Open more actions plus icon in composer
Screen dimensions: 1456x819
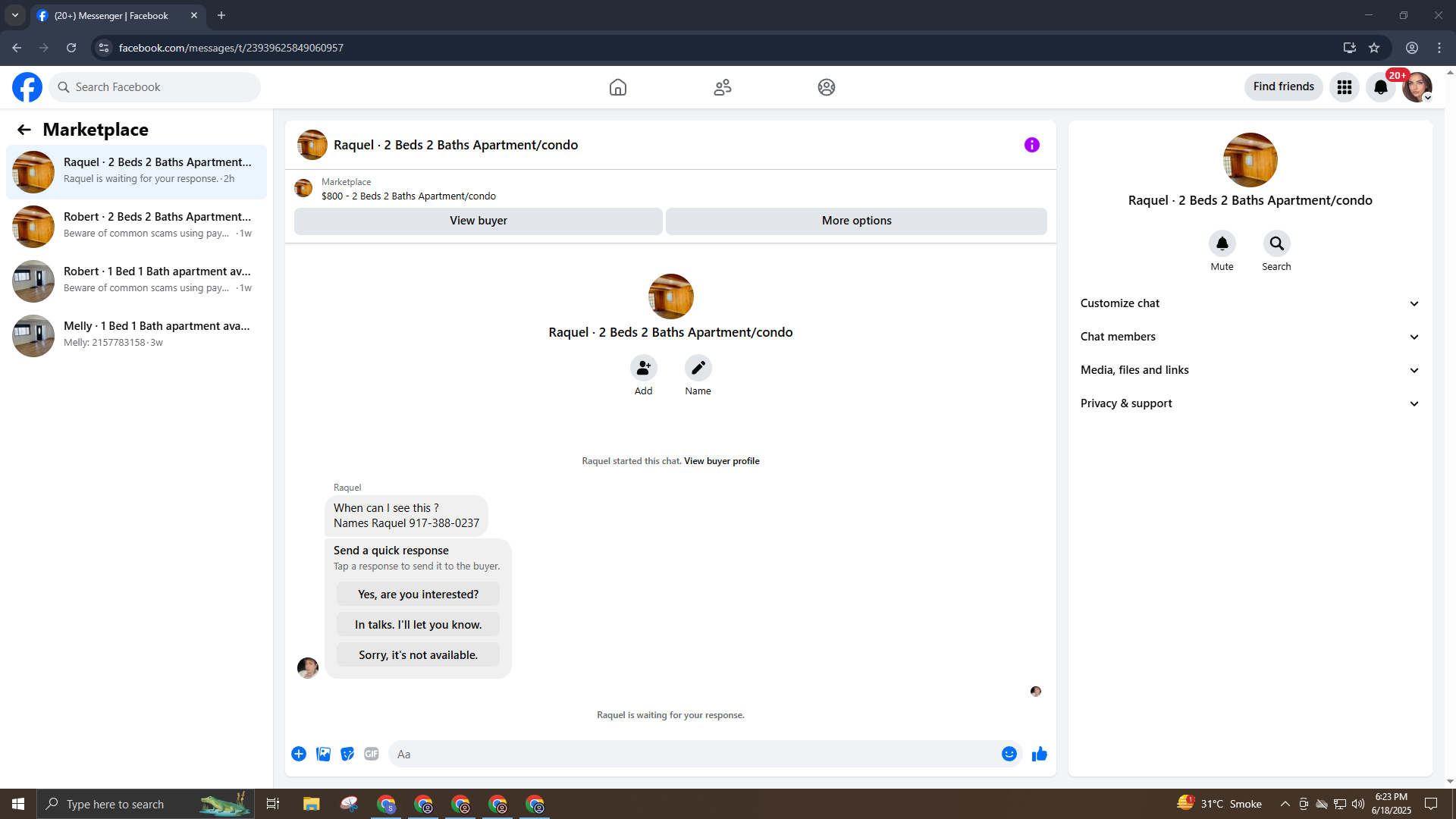[299, 754]
